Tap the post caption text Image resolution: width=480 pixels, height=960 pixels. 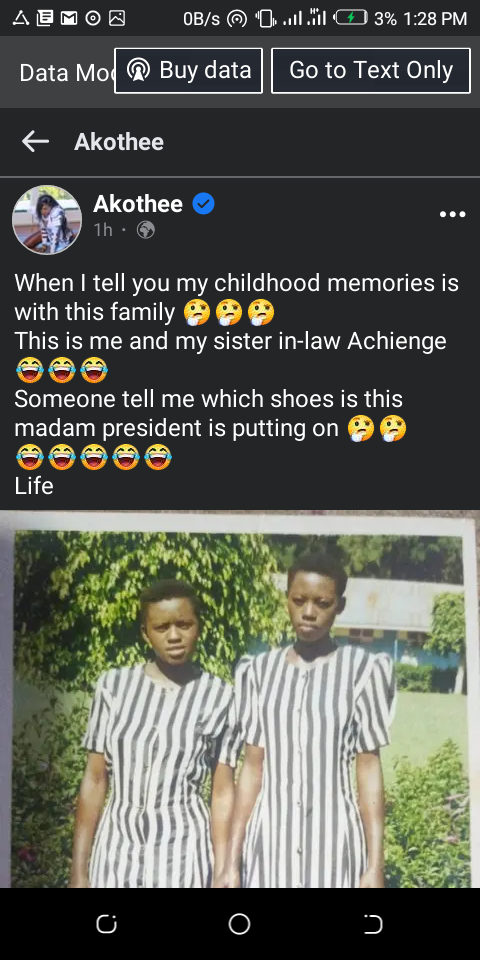(237, 384)
